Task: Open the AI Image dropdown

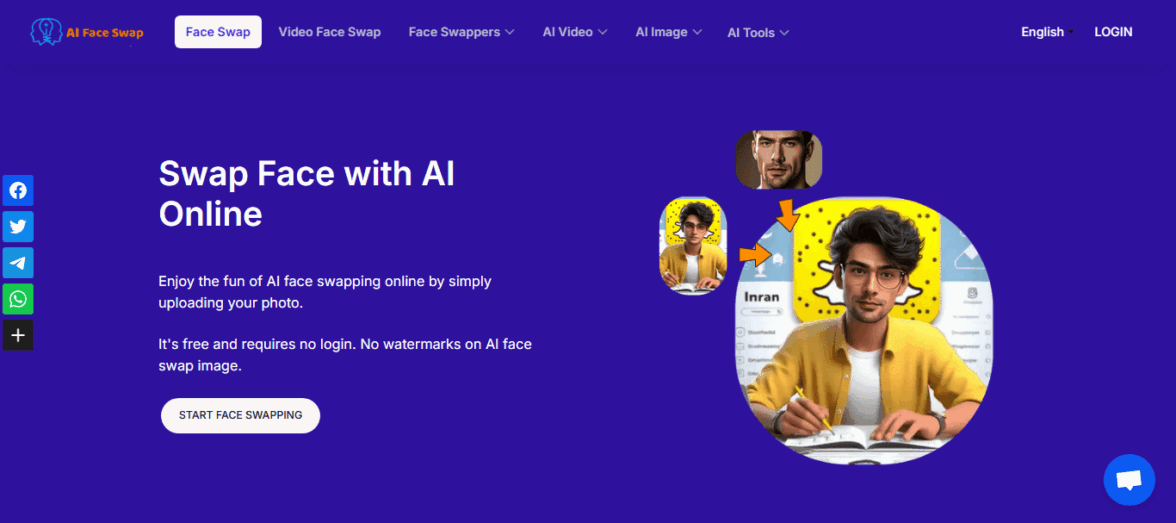Action: click(668, 32)
